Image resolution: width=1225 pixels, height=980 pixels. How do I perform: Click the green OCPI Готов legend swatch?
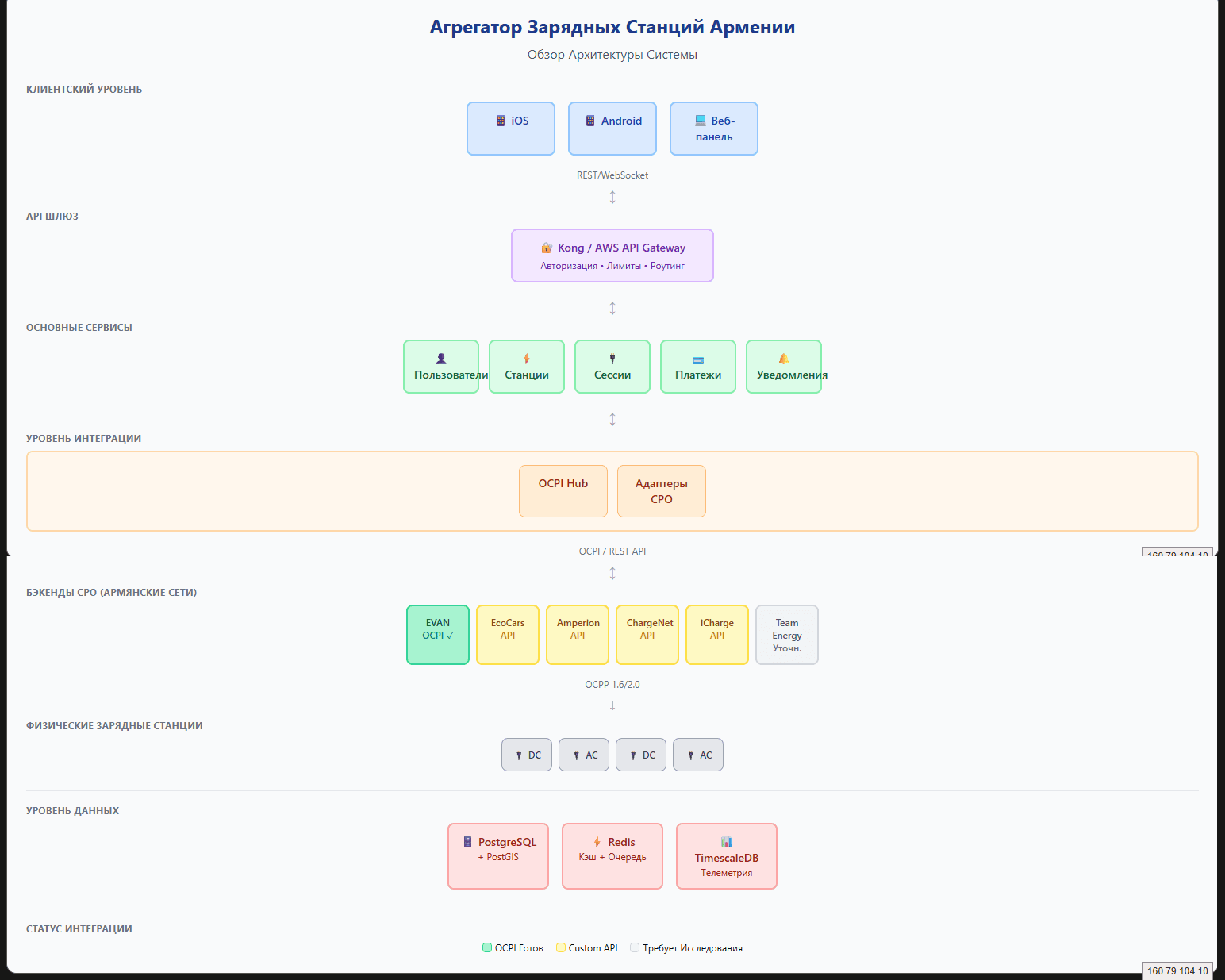tap(487, 947)
